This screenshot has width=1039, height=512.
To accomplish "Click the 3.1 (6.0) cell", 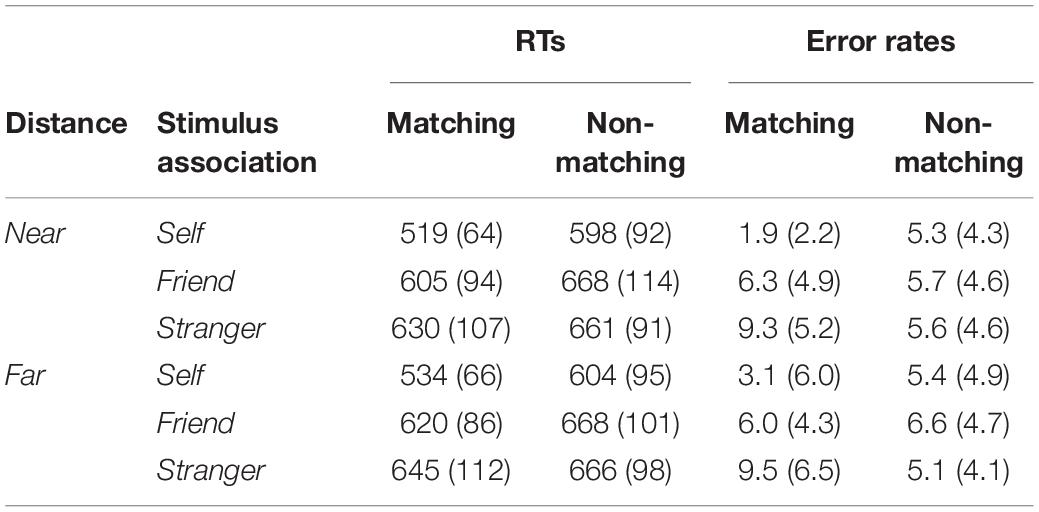I will coord(790,377).
